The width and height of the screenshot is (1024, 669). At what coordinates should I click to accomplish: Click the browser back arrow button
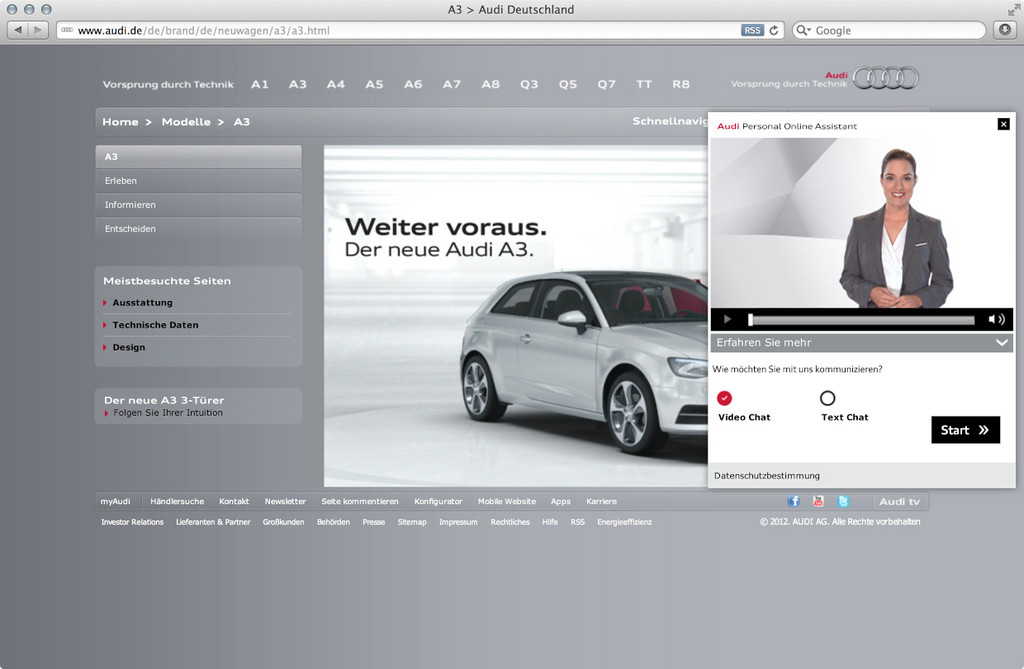[x=18, y=30]
